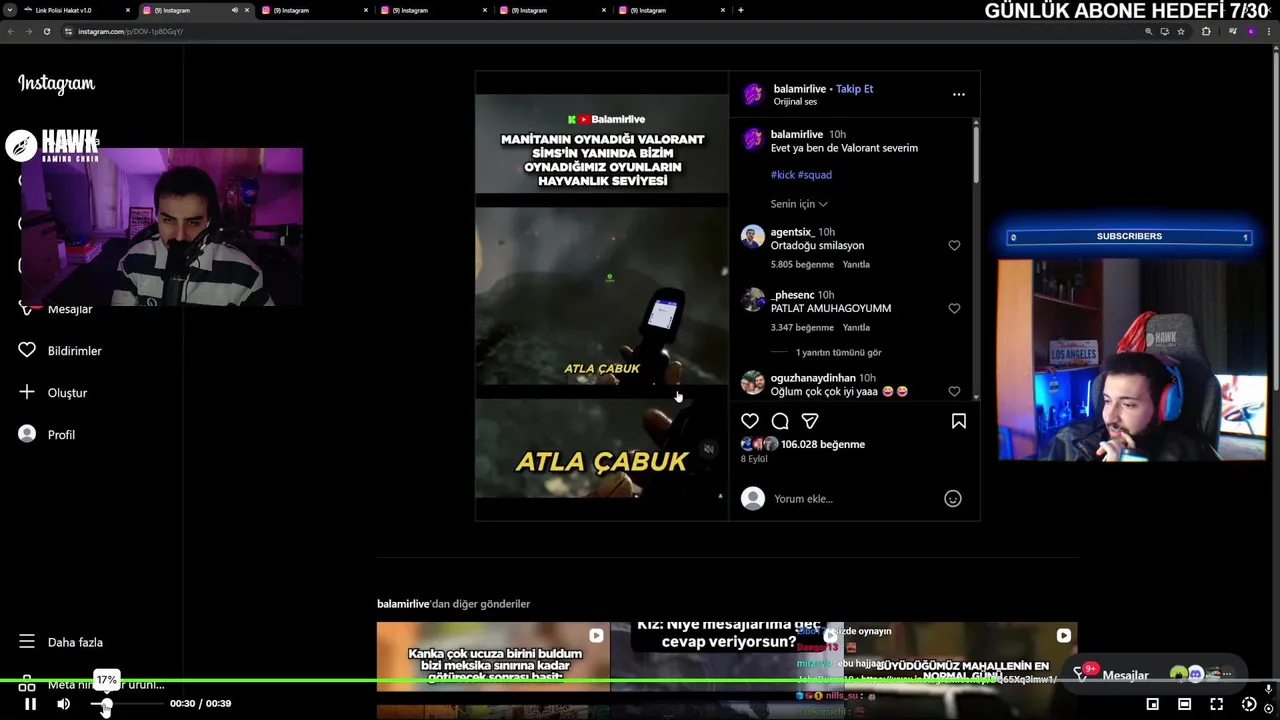Click the #squad hashtag

tap(815, 175)
